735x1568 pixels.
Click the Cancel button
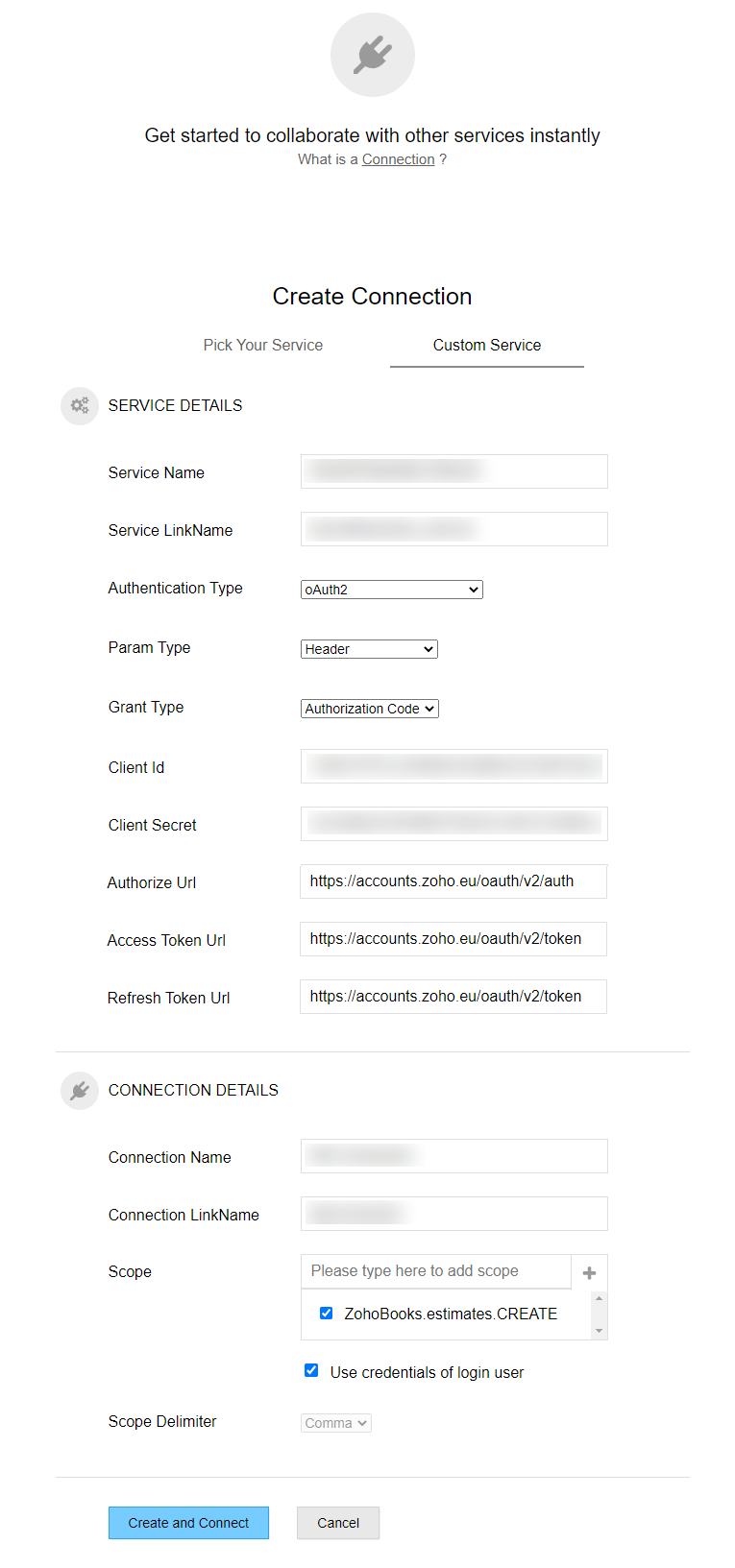(338, 1523)
